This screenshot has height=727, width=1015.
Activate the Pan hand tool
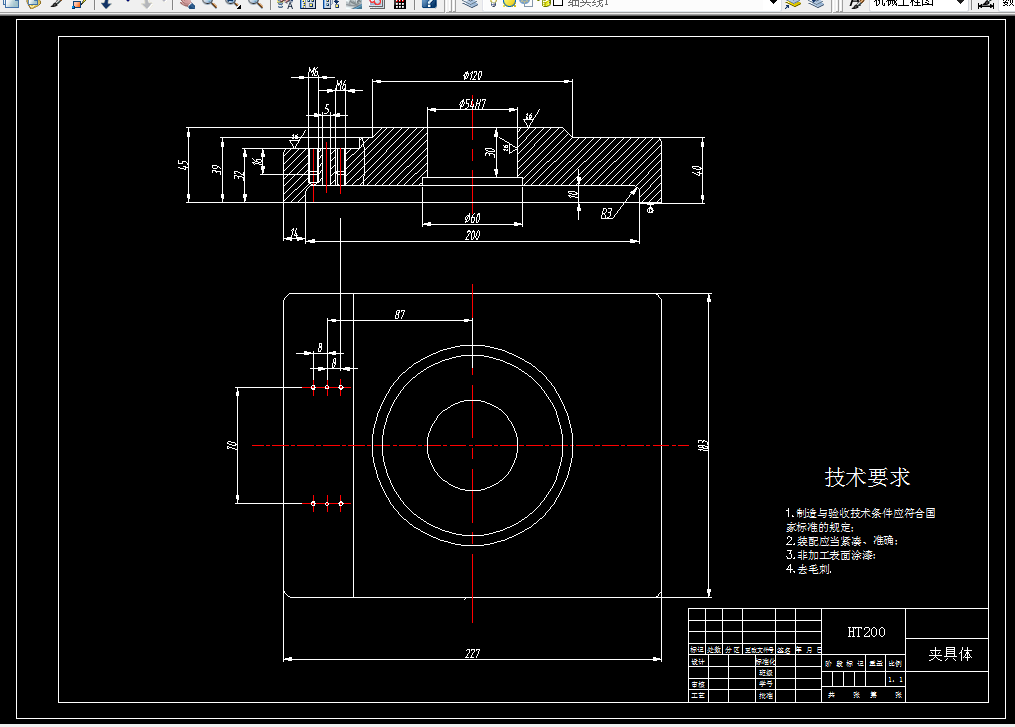pos(187,3)
